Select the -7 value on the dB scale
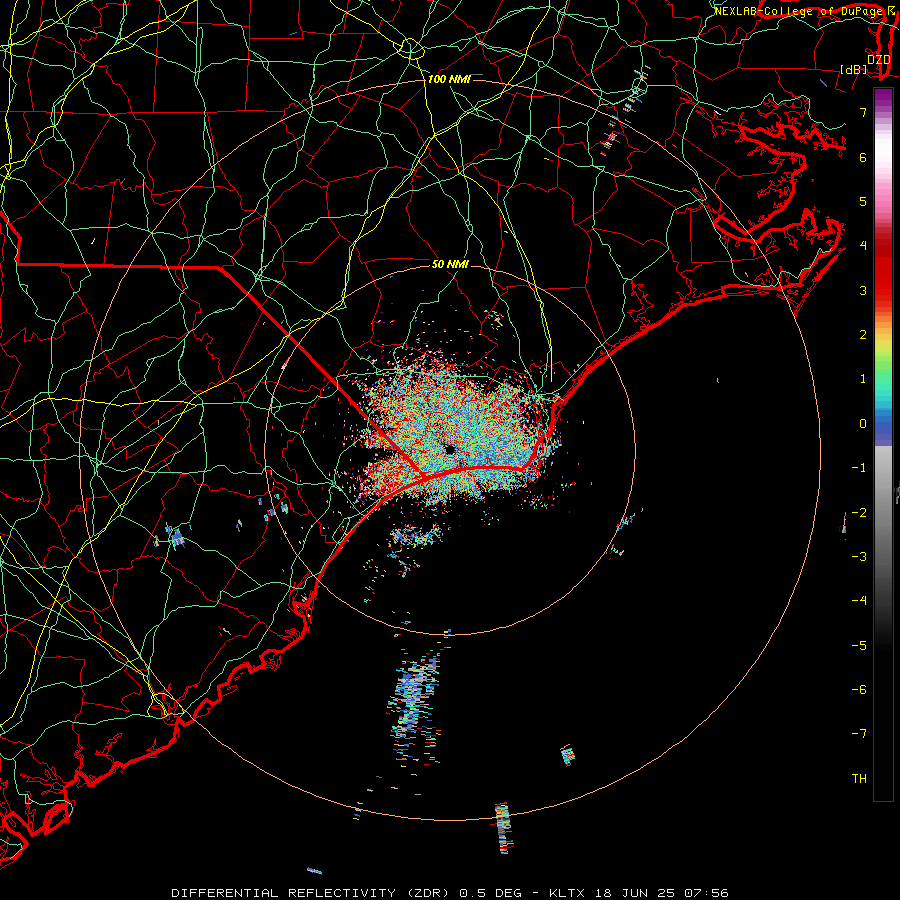 tap(859, 734)
